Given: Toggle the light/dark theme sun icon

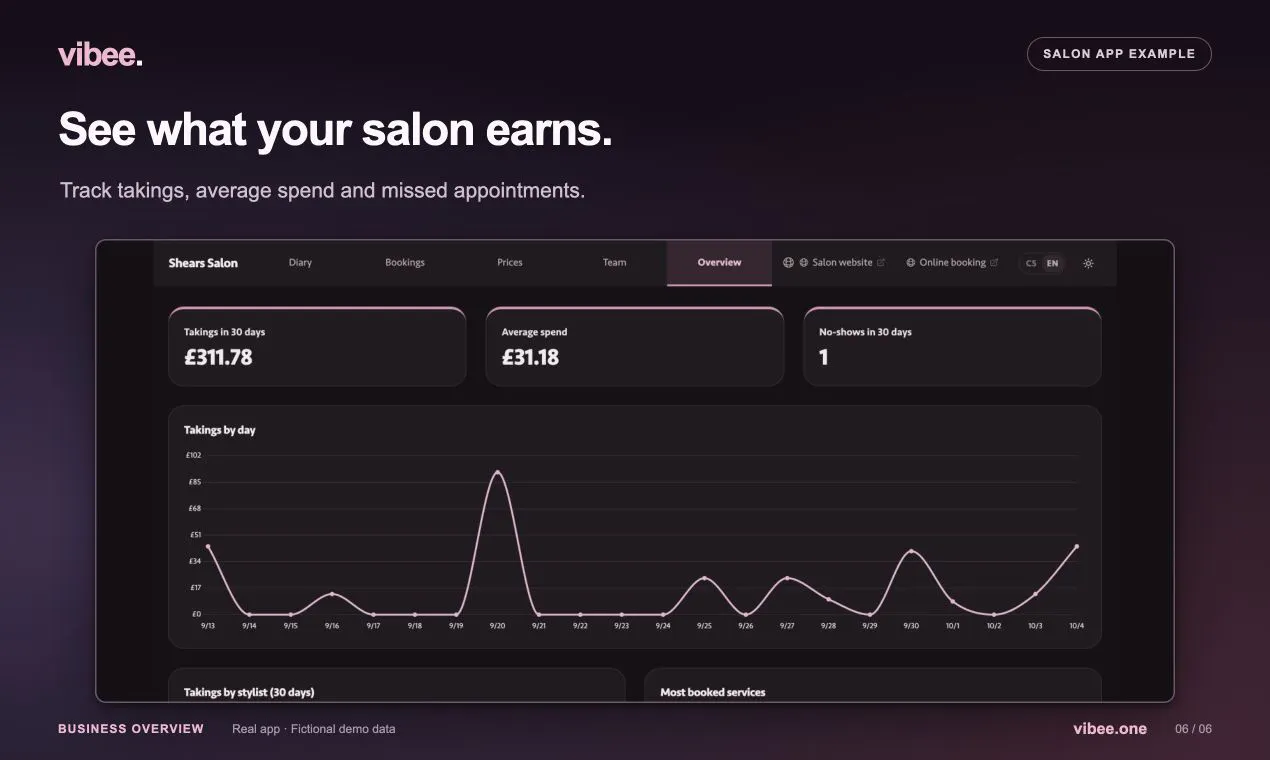Looking at the screenshot, I should pos(1088,263).
